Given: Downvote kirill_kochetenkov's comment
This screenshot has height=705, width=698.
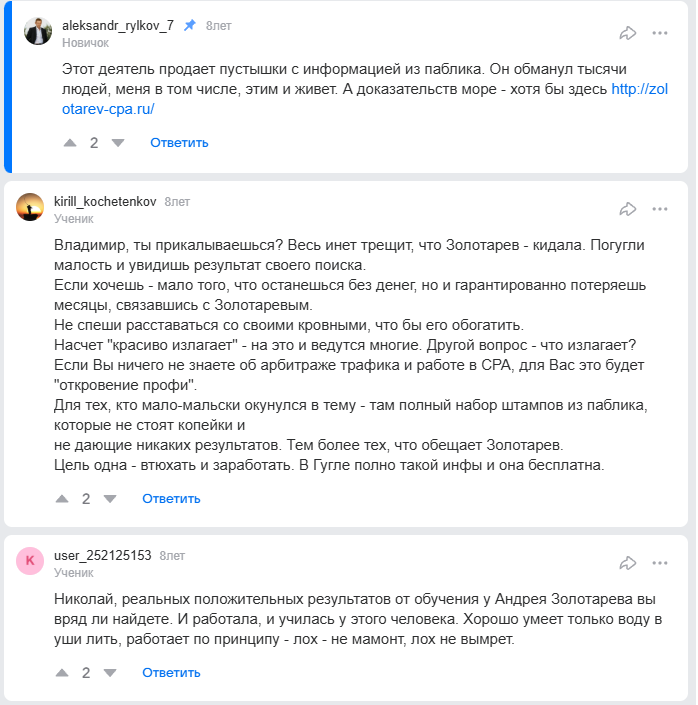Looking at the screenshot, I should pos(110,498).
